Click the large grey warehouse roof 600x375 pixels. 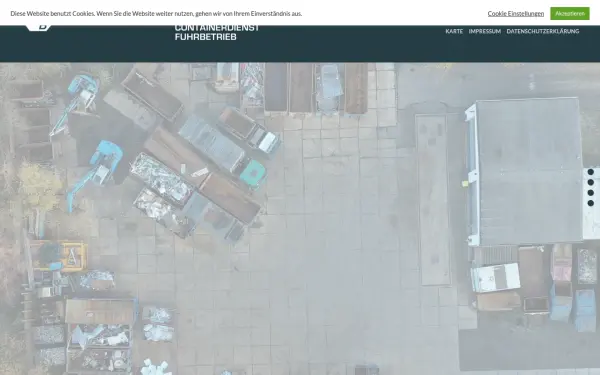click(528, 170)
